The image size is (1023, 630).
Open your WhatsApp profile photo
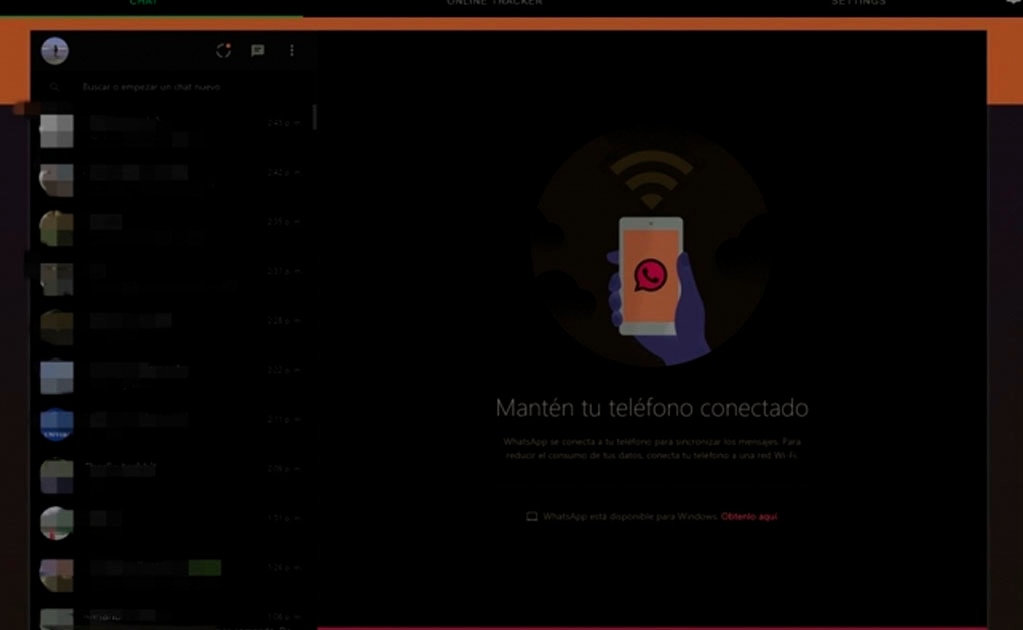(55, 51)
